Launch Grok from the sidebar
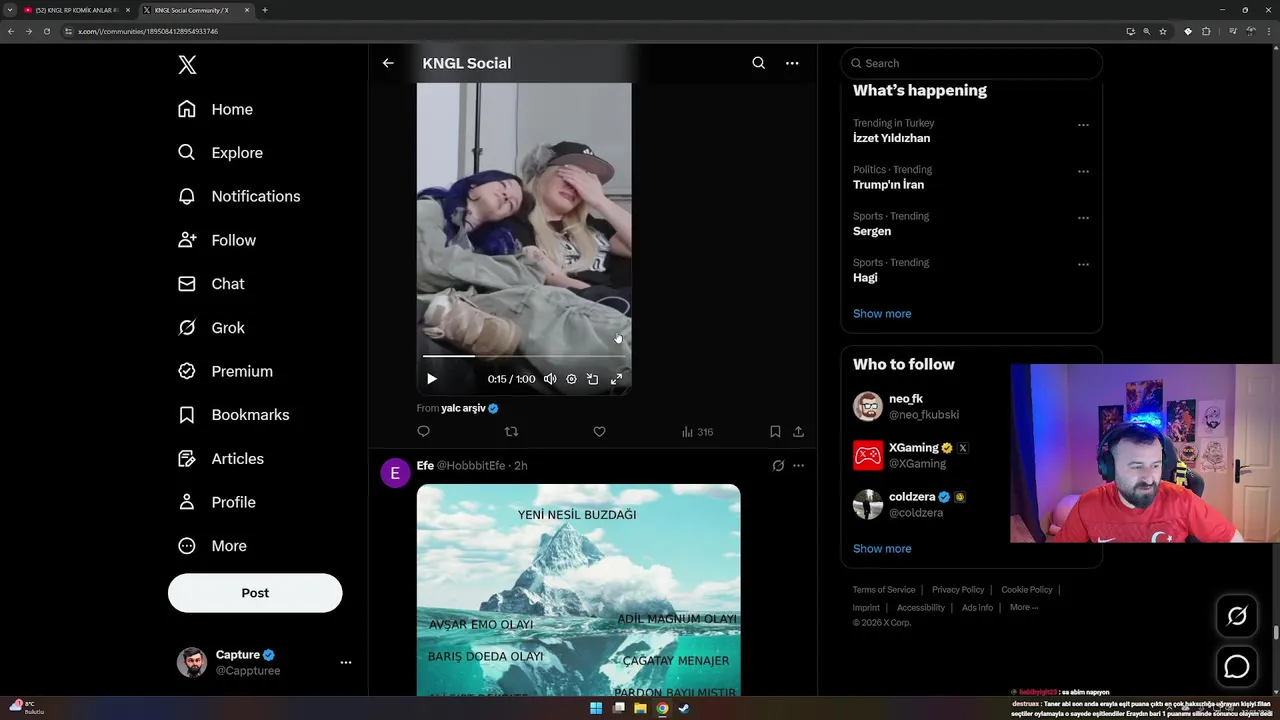1280x720 pixels. 210,328
